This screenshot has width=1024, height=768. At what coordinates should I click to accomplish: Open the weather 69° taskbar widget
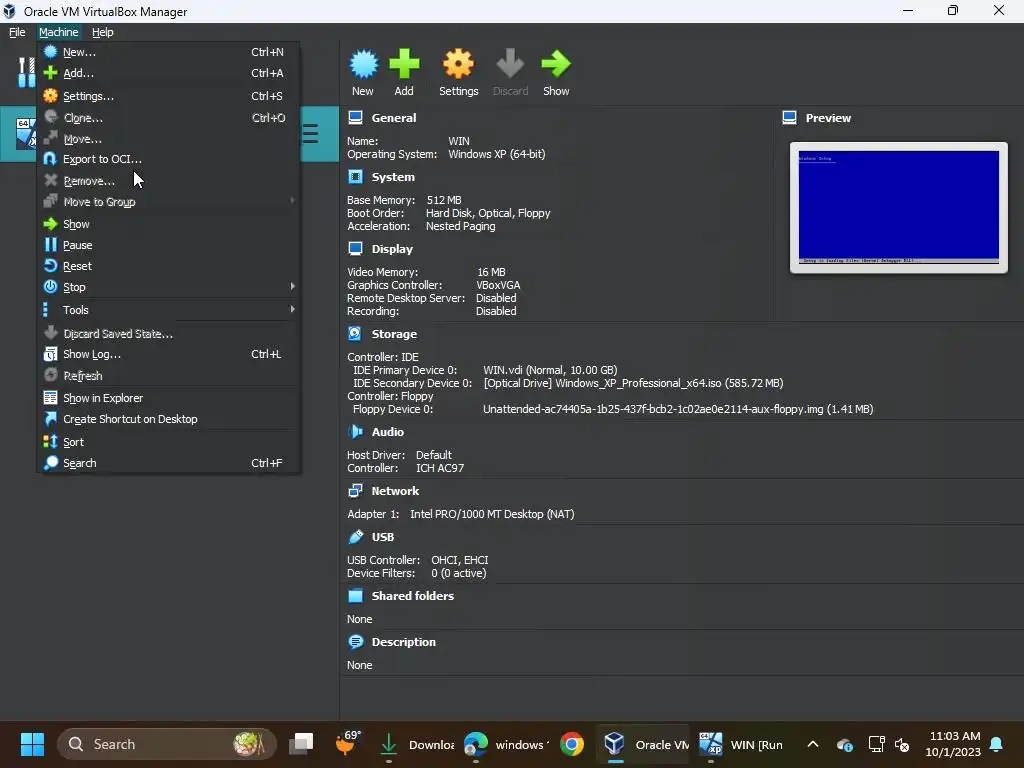(347, 743)
